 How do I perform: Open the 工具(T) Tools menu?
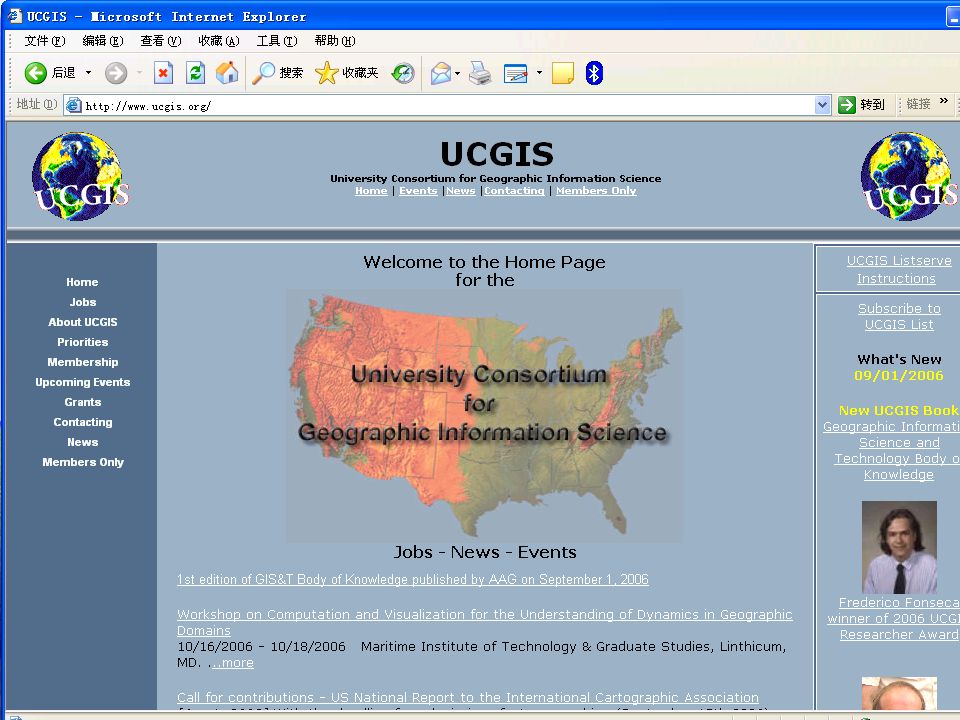[277, 41]
